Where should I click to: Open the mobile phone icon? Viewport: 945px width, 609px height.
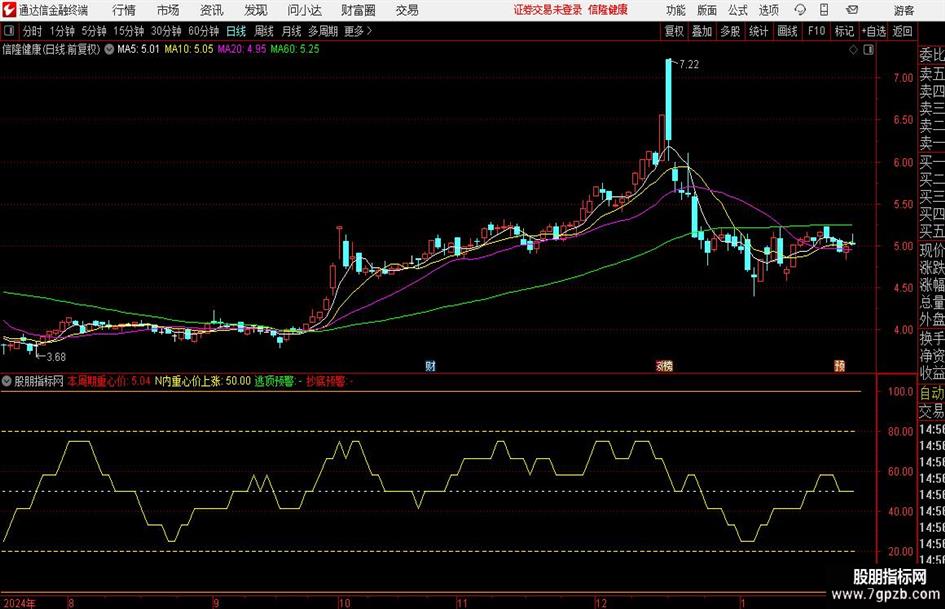click(824, 10)
